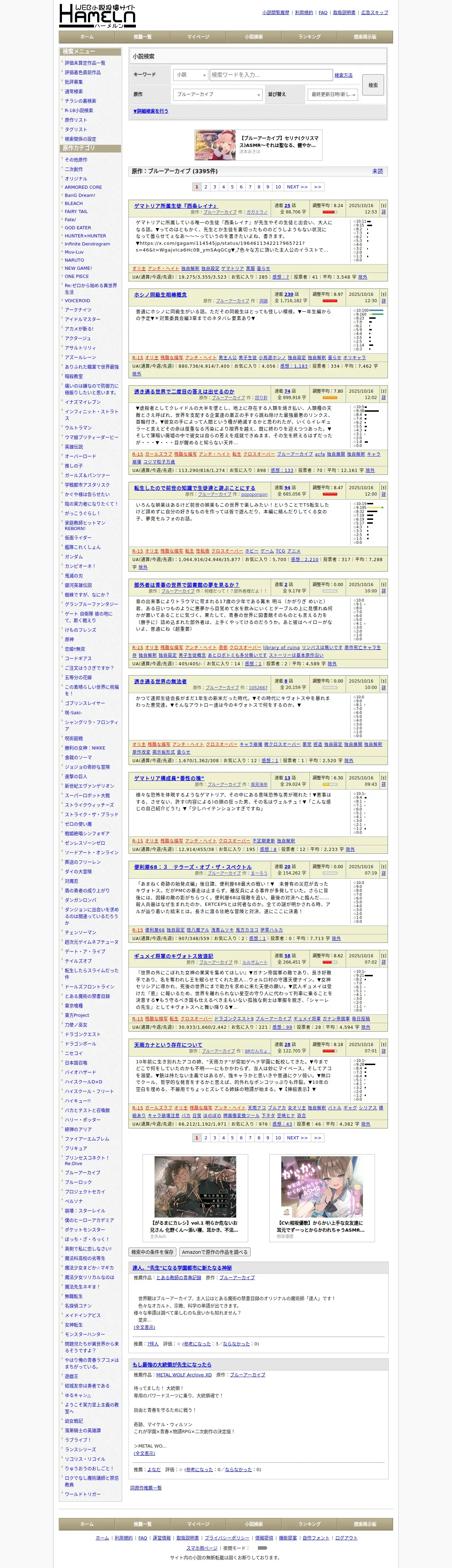This screenshot has height=1568, width=452.
Task: Open the マイページ tab in top navigation
Action: tap(198, 37)
